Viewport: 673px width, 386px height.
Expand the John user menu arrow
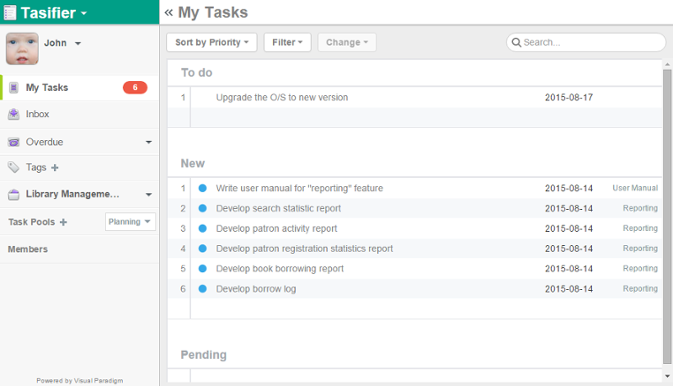pyautogui.click(x=78, y=43)
